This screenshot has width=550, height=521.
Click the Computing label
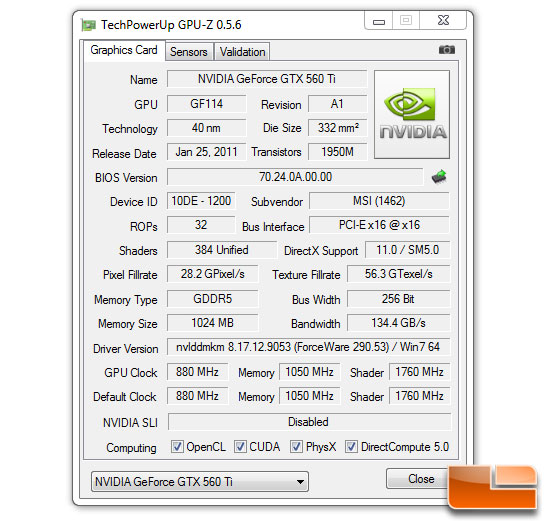tap(132, 448)
